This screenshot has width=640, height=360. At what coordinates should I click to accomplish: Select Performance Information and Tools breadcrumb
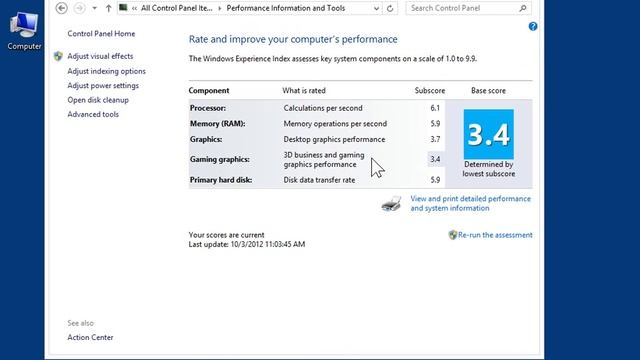[x=286, y=8]
